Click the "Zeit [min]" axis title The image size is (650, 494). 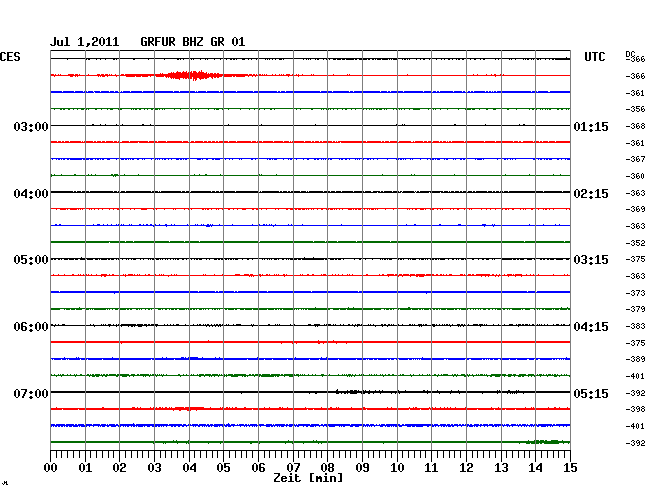point(308,478)
